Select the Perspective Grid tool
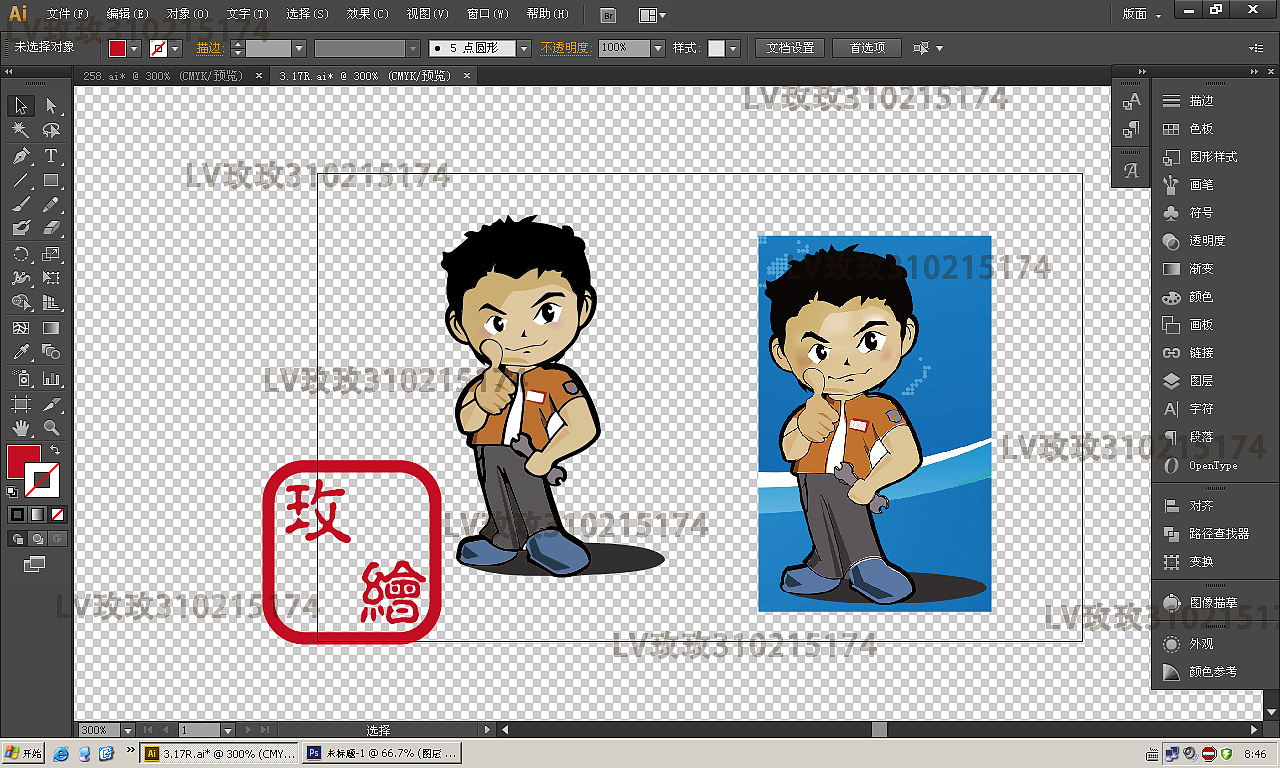 51,302
